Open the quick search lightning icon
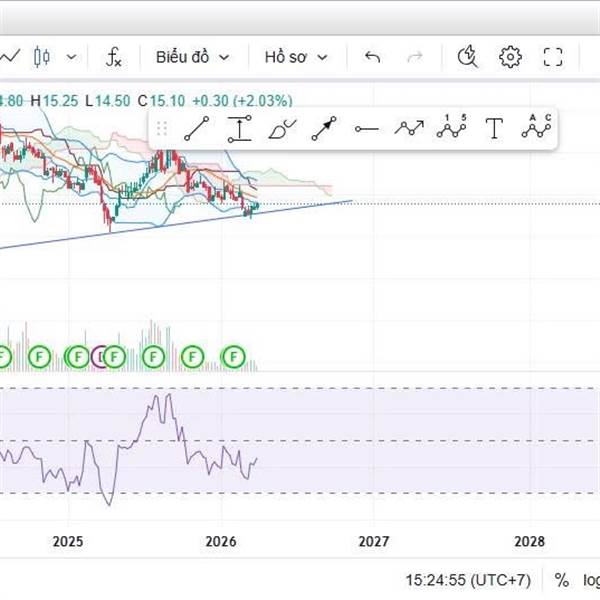 (x=468, y=57)
